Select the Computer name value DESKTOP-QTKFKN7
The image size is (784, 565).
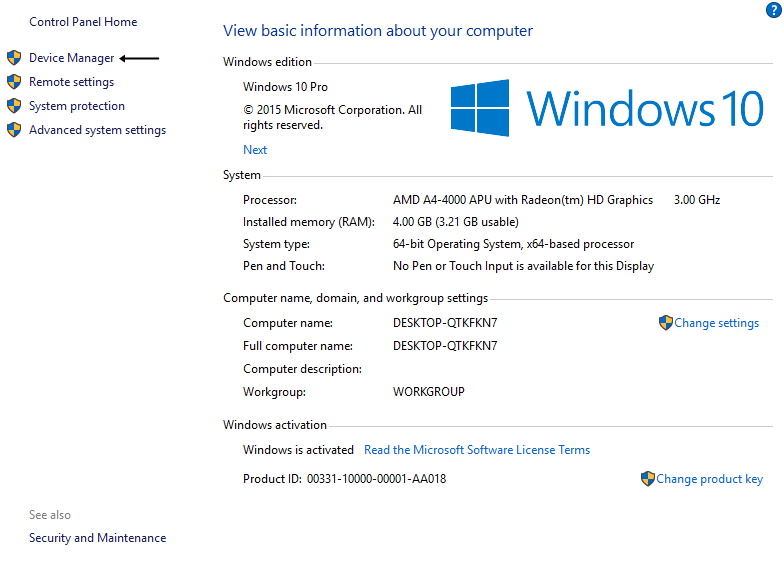tap(445, 323)
